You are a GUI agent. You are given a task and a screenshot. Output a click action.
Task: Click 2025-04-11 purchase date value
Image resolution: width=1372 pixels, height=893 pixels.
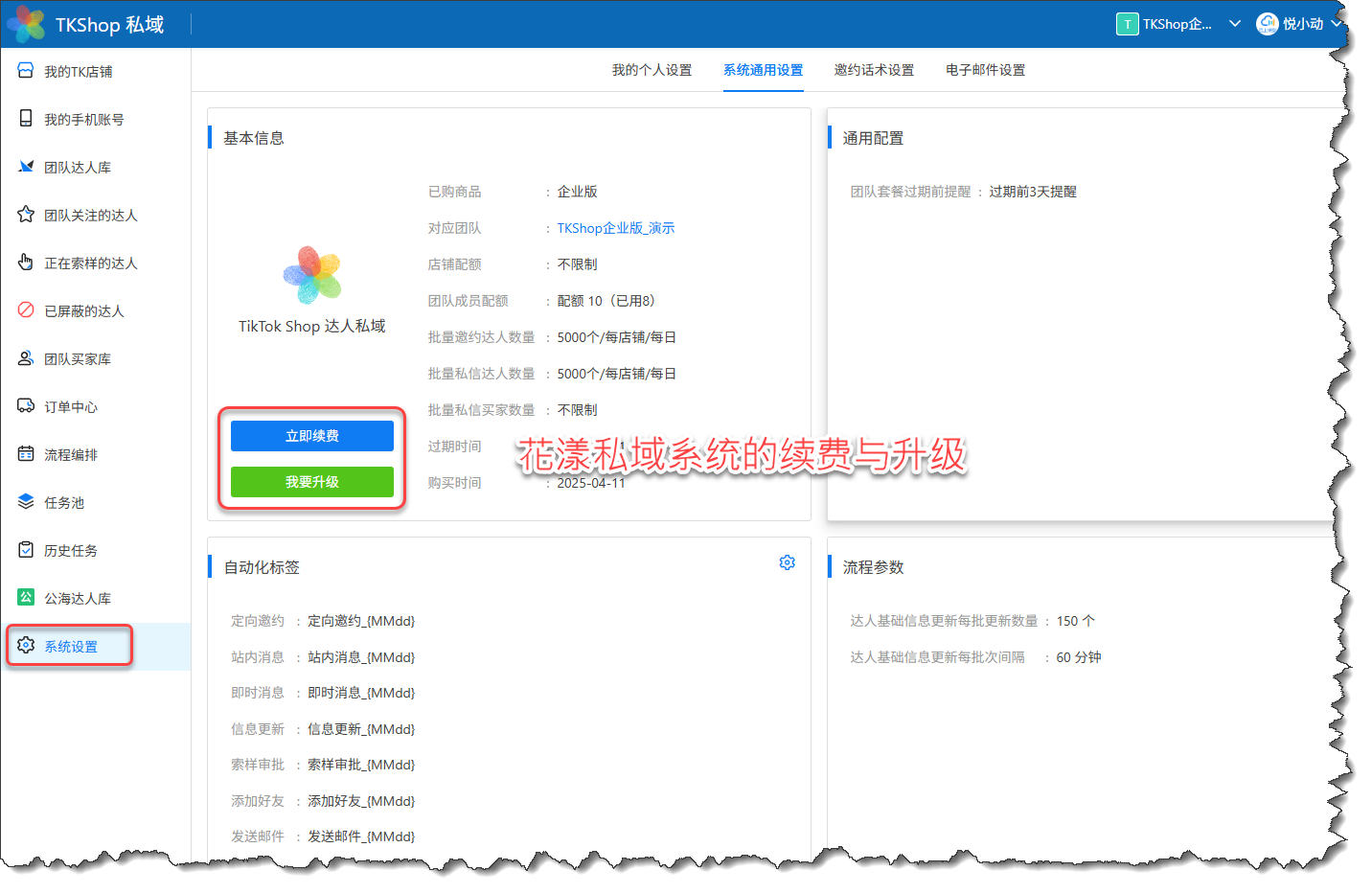click(591, 483)
